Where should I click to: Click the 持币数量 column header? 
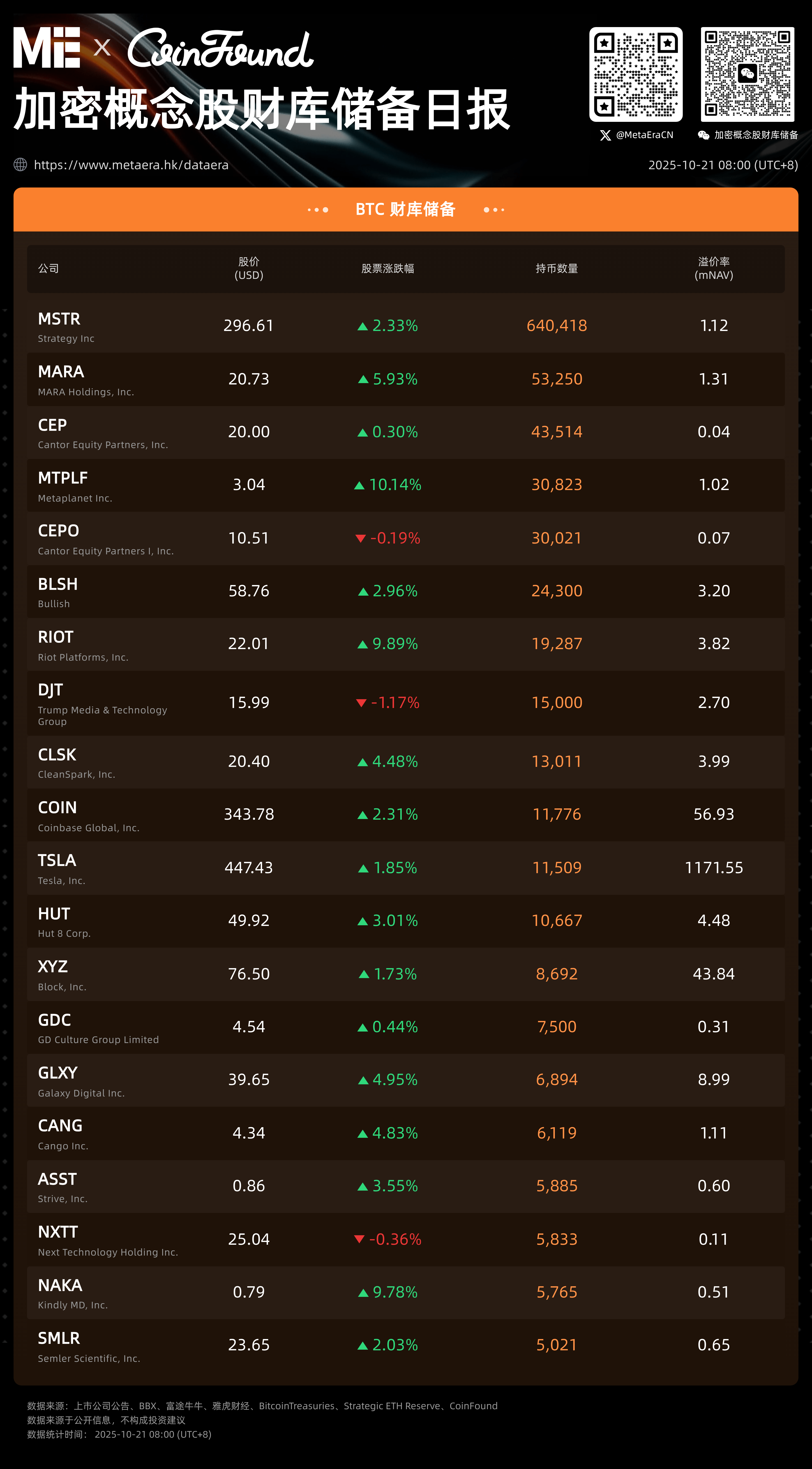point(556,268)
